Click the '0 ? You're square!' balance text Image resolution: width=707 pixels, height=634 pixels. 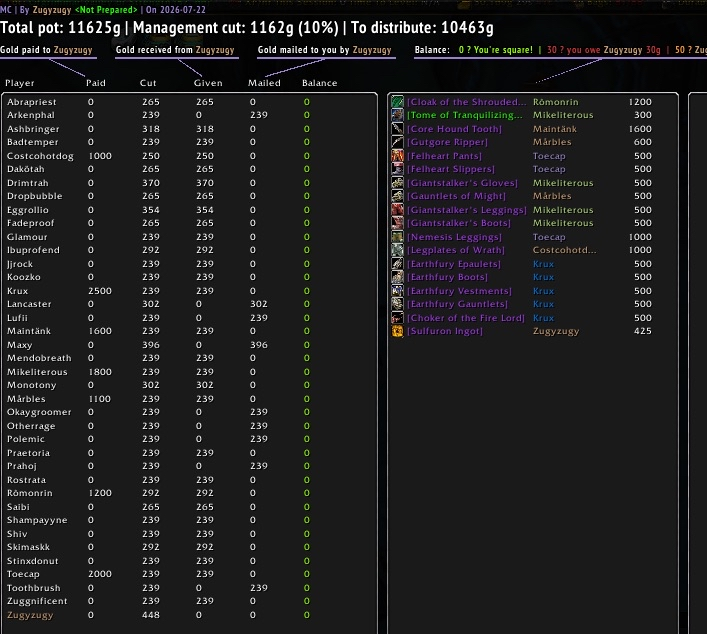pos(496,50)
